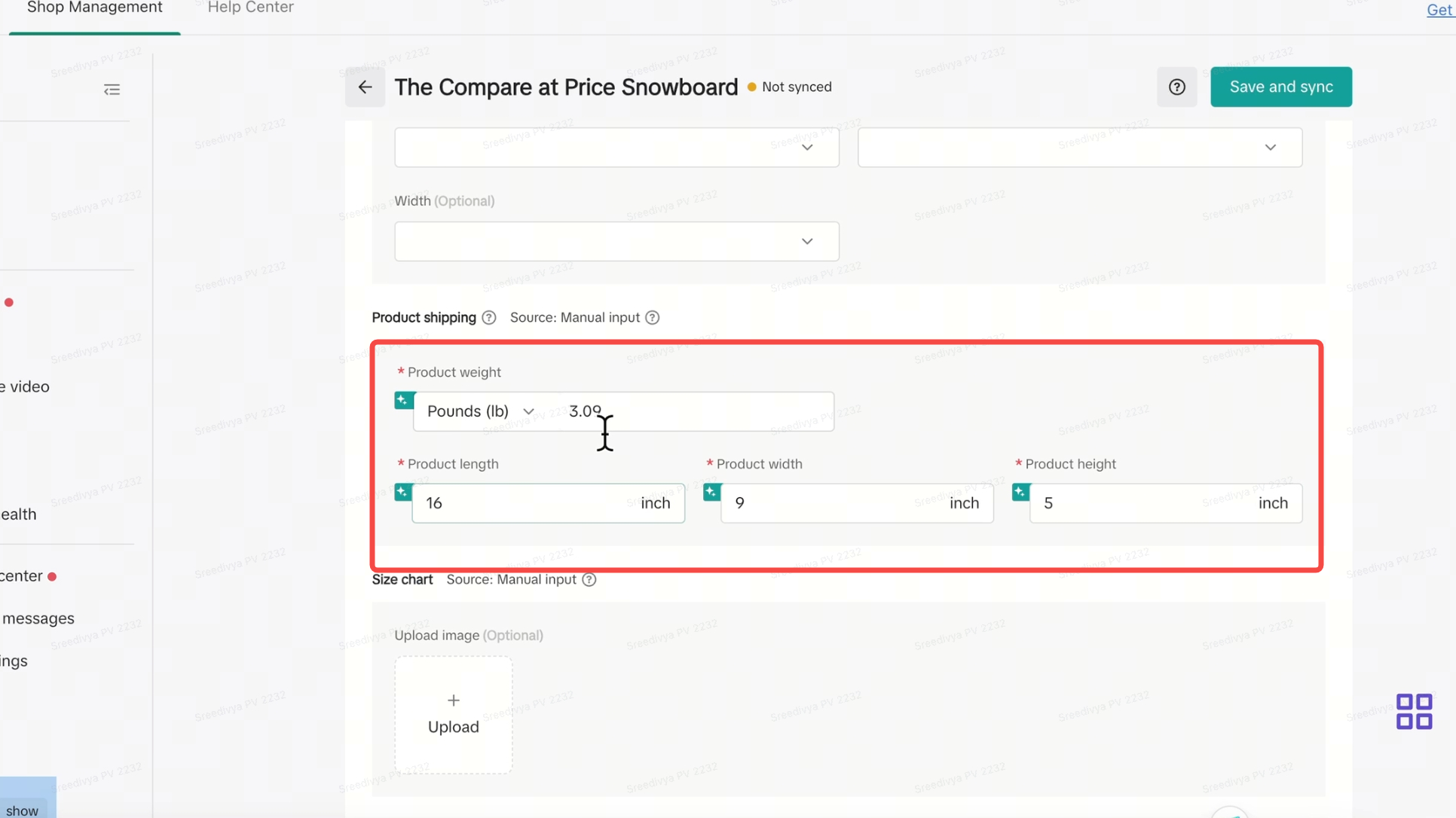
Task: Switch to the Help Center tab
Action: (250, 8)
